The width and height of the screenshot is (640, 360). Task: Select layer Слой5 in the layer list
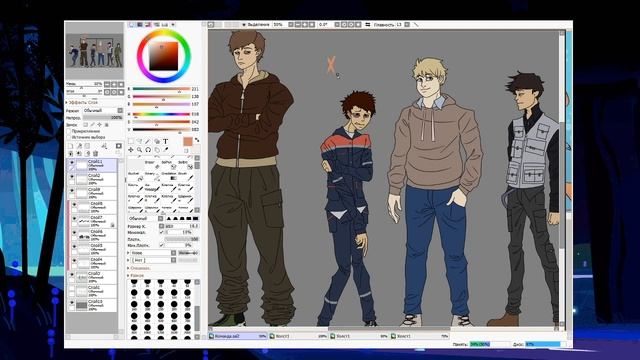coord(96,249)
